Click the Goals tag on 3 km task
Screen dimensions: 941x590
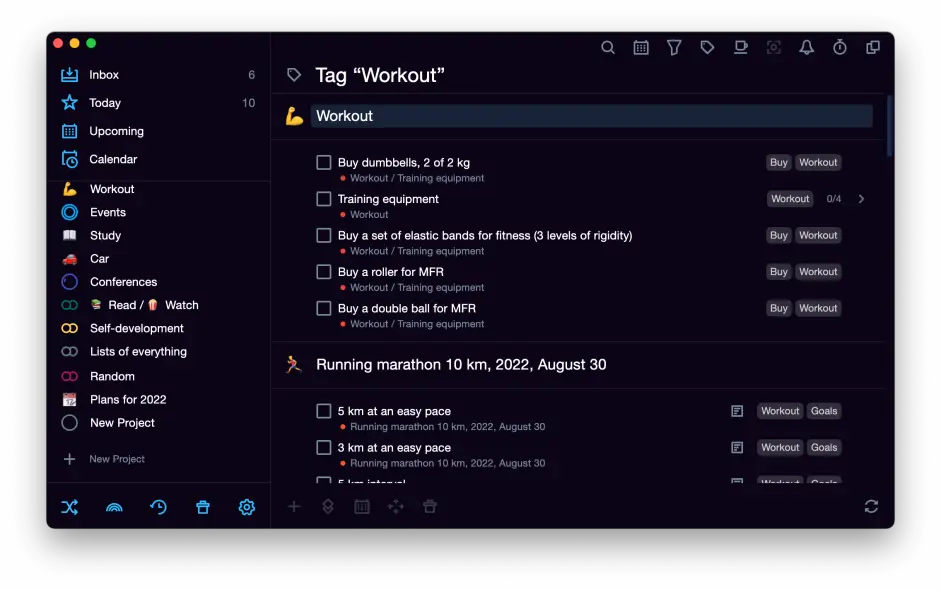click(x=824, y=447)
